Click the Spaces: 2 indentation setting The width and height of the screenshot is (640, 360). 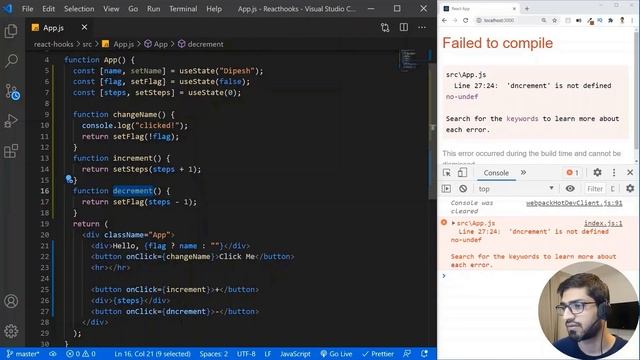pyautogui.click(x=213, y=354)
